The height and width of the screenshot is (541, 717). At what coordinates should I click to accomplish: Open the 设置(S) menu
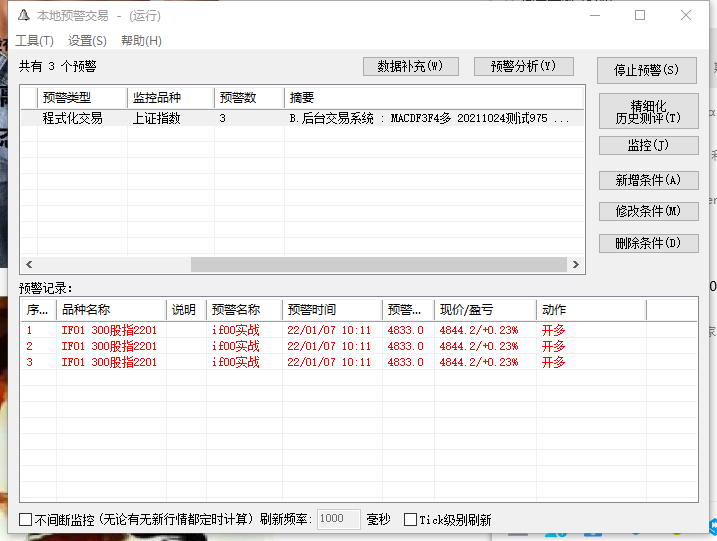pos(87,41)
